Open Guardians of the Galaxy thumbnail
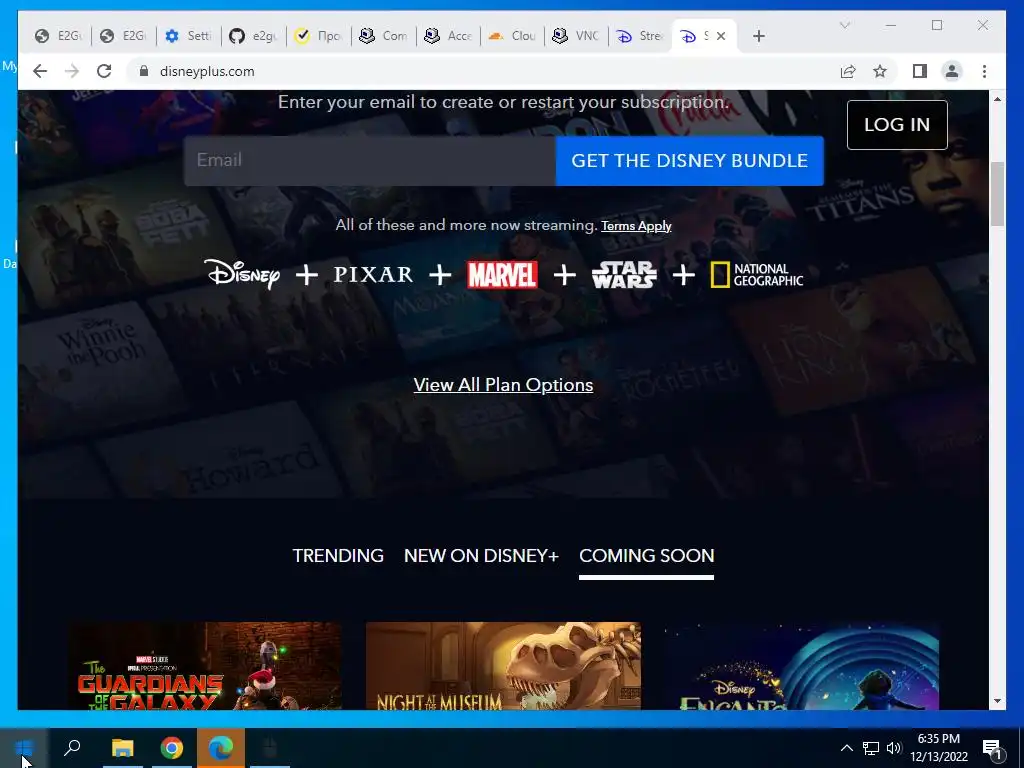Image resolution: width=1024 pixels, height=768 pixels. (205, 665)
